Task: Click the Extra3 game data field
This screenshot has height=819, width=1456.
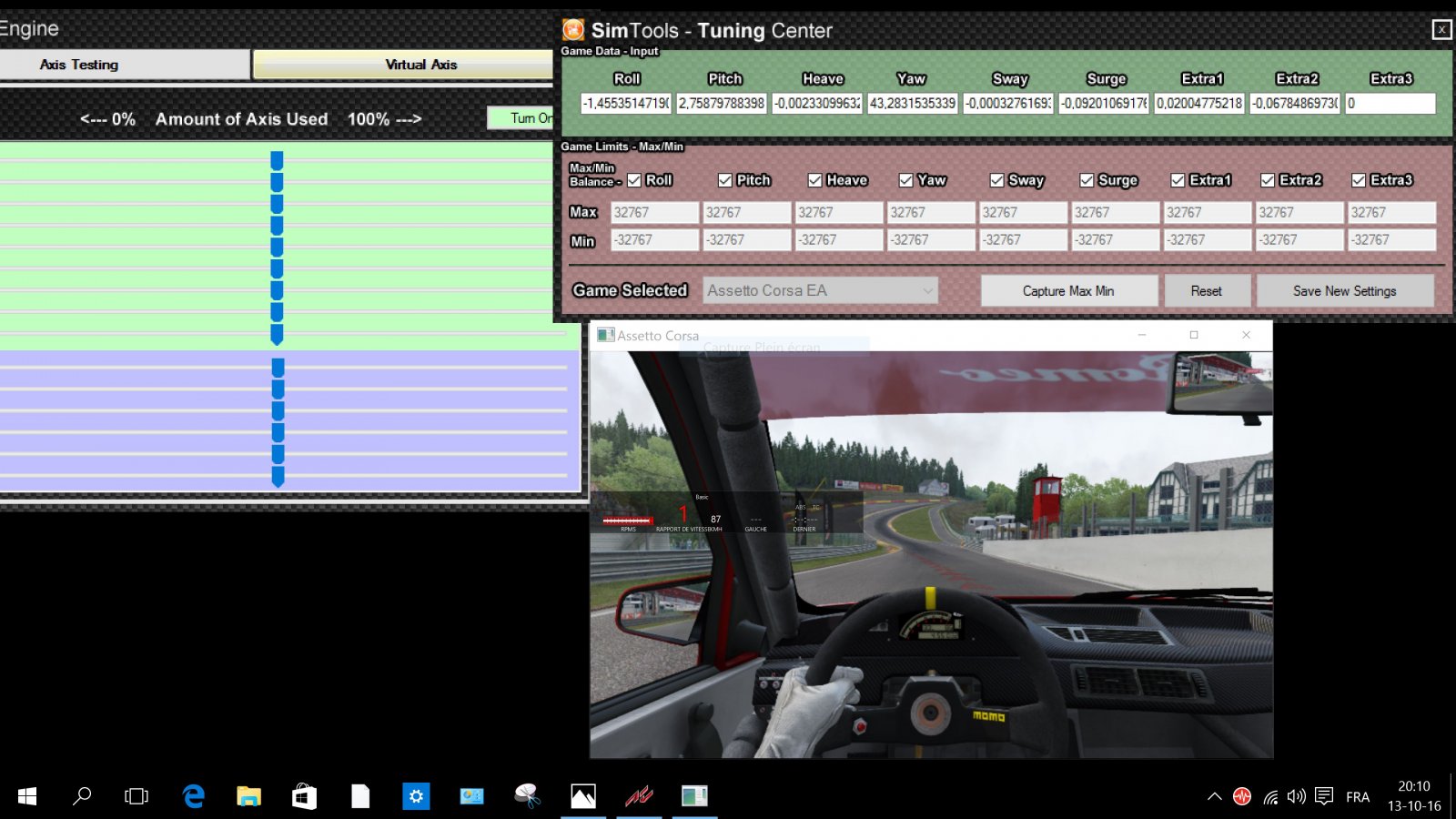Action: (x=1390, y=103)
